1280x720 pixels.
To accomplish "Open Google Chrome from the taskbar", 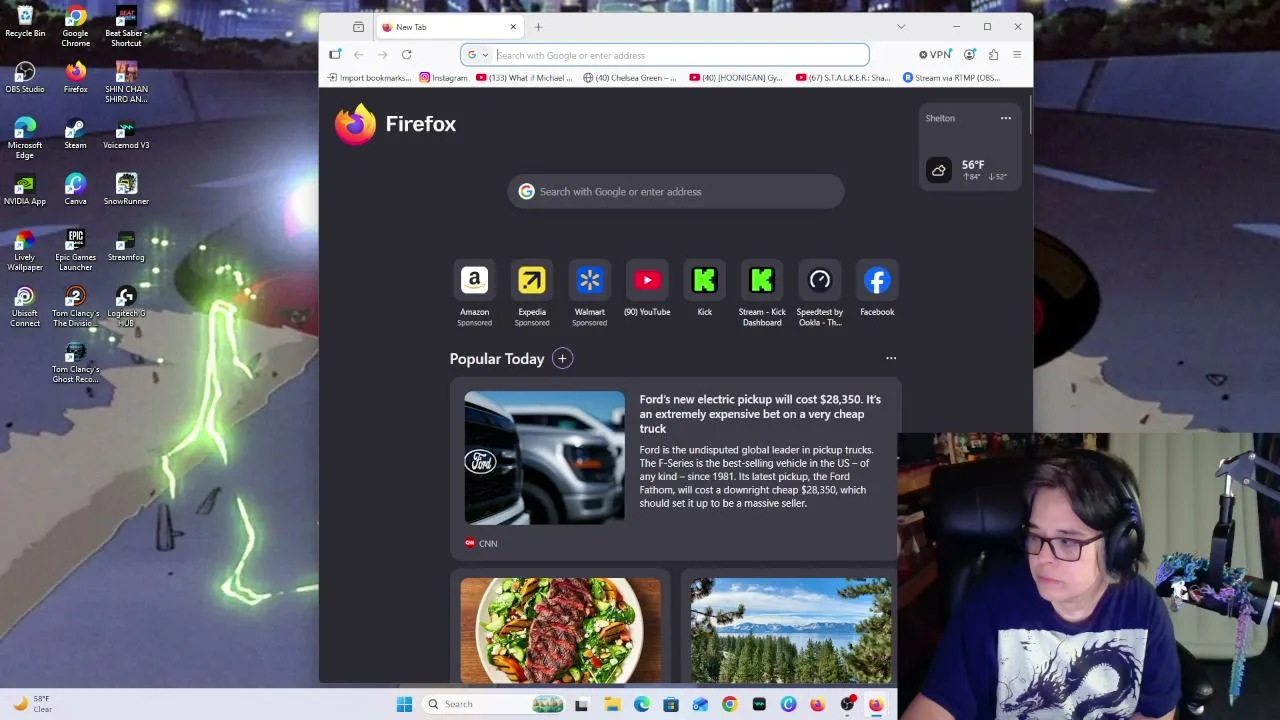I will [729, 704].
